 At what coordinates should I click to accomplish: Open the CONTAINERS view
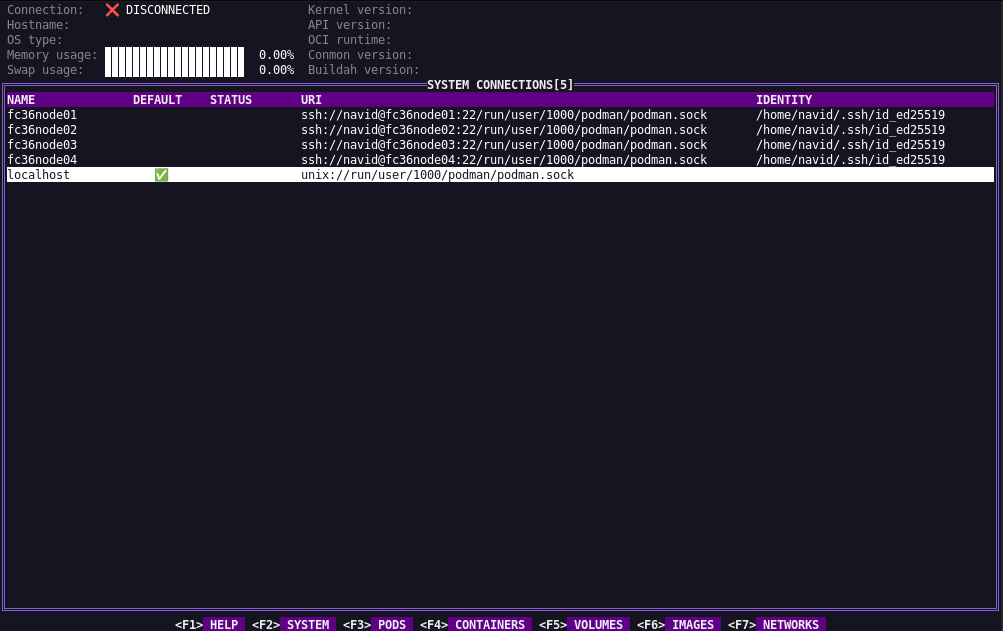click(489, 624)
